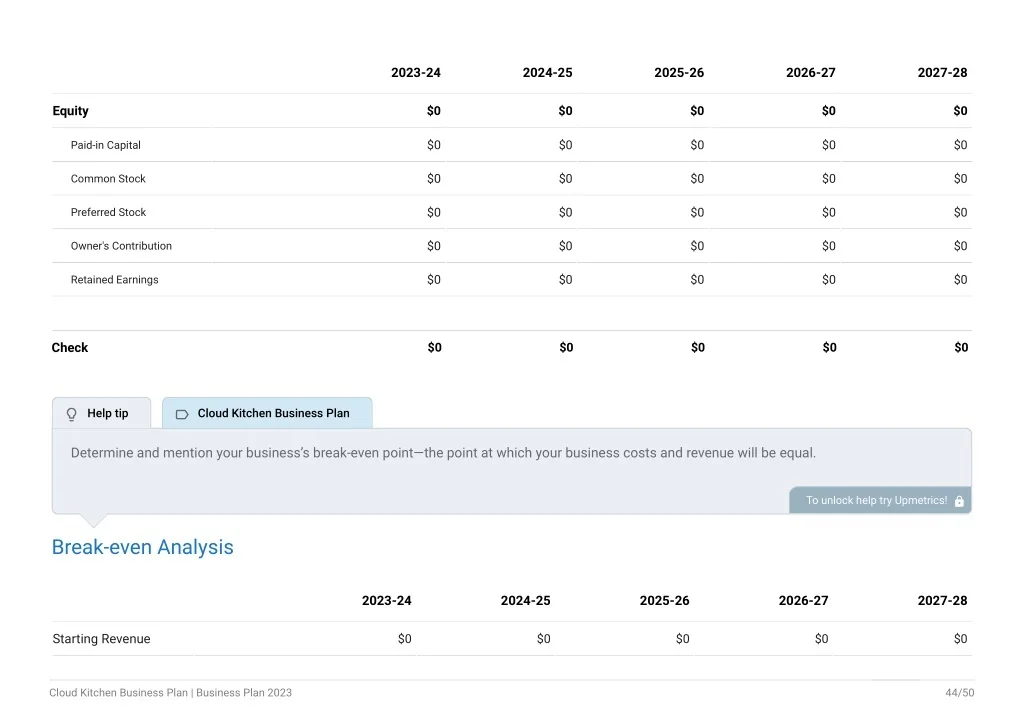The height and width of the screenshot is (724, 1024).
Task: Click Common Stock value for 2025-26
Action: click(x=697, y=179)
